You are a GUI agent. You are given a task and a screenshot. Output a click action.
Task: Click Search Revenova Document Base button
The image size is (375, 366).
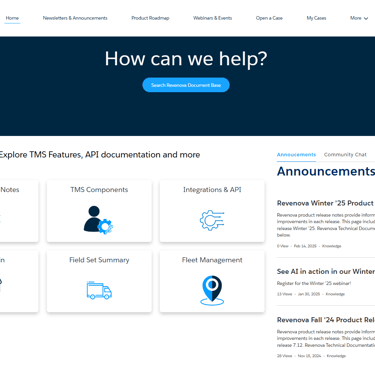pos(186,85)
